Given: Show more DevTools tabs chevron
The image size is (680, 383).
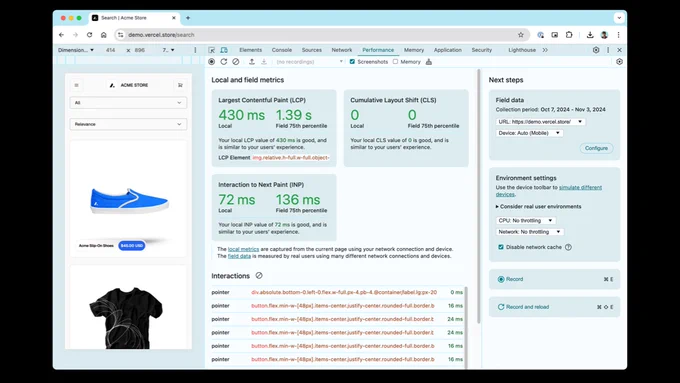Looking at the screenshot, I should [x=545, y=50].
